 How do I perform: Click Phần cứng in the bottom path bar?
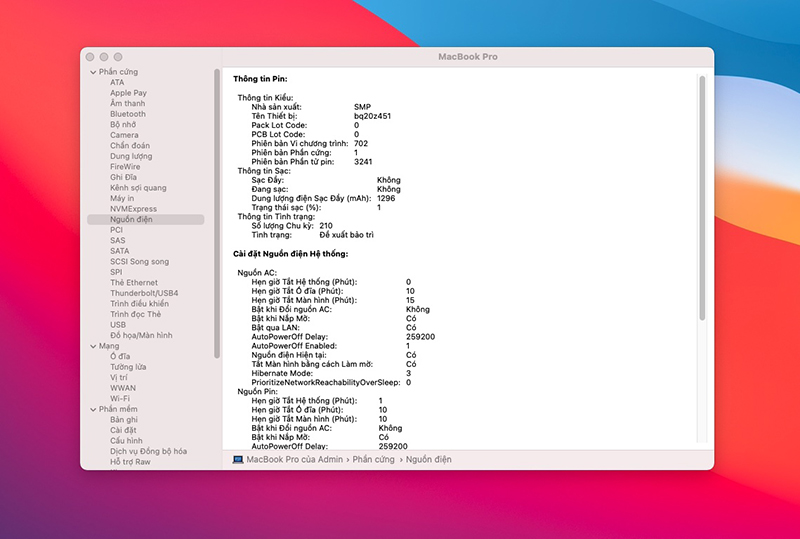coord(373,459)
